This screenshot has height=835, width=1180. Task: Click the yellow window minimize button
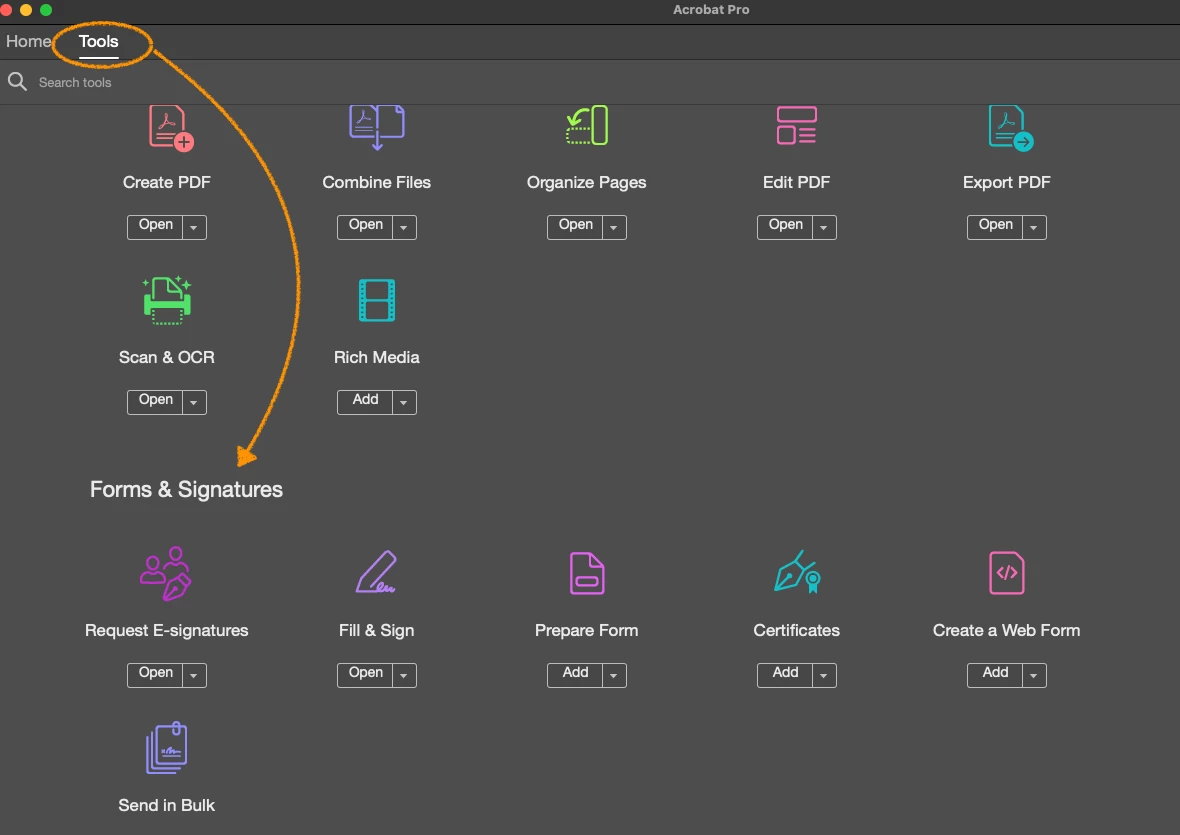[26, 10]
